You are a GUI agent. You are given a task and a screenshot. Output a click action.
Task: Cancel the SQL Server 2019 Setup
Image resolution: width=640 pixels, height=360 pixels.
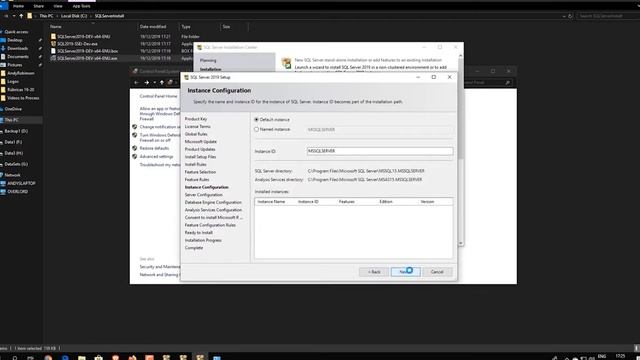pos(437,272)
